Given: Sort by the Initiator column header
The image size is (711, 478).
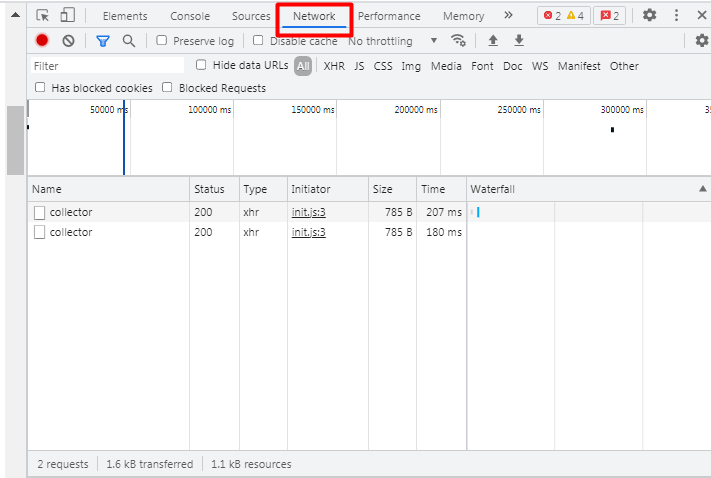Looking at the screenshot, I should tap(328, 189).
